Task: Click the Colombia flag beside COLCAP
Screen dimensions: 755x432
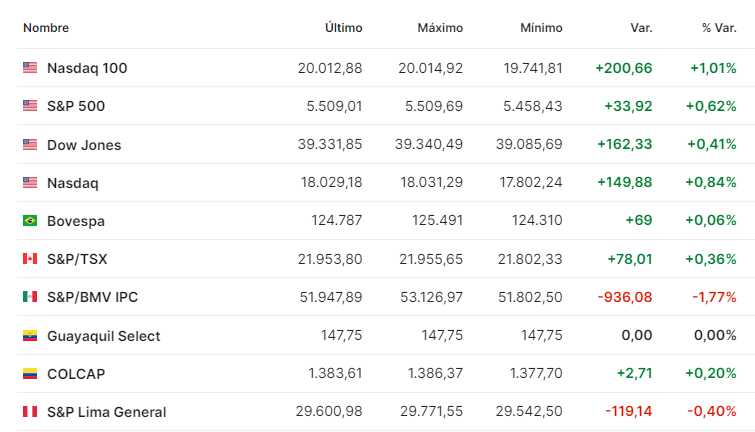Action: point(30,373)
